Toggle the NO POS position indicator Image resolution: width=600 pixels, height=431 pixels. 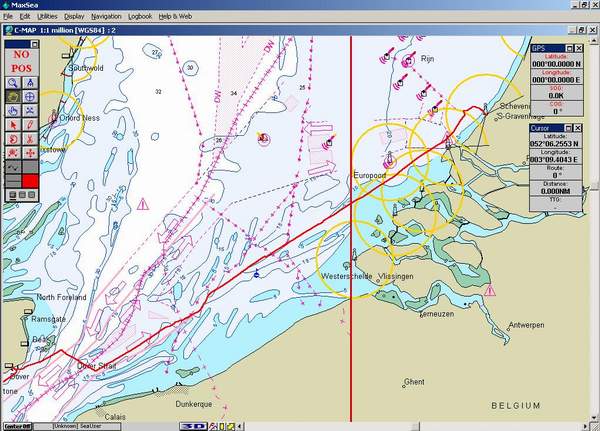[x=21, y=62]
